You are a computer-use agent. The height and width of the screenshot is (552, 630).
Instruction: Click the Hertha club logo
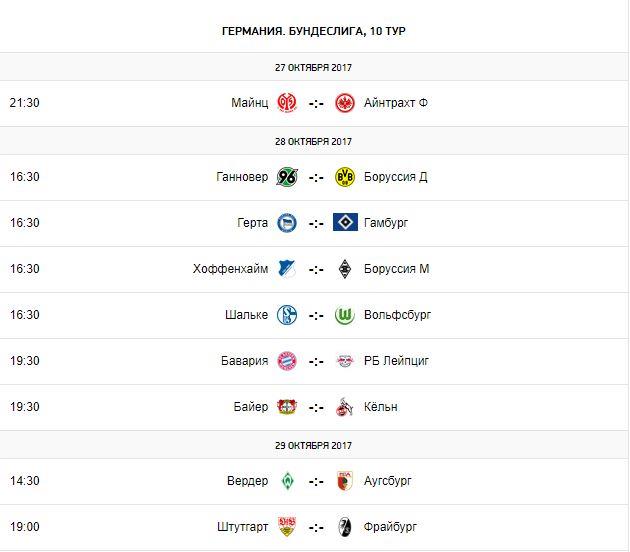coord(287,223)
